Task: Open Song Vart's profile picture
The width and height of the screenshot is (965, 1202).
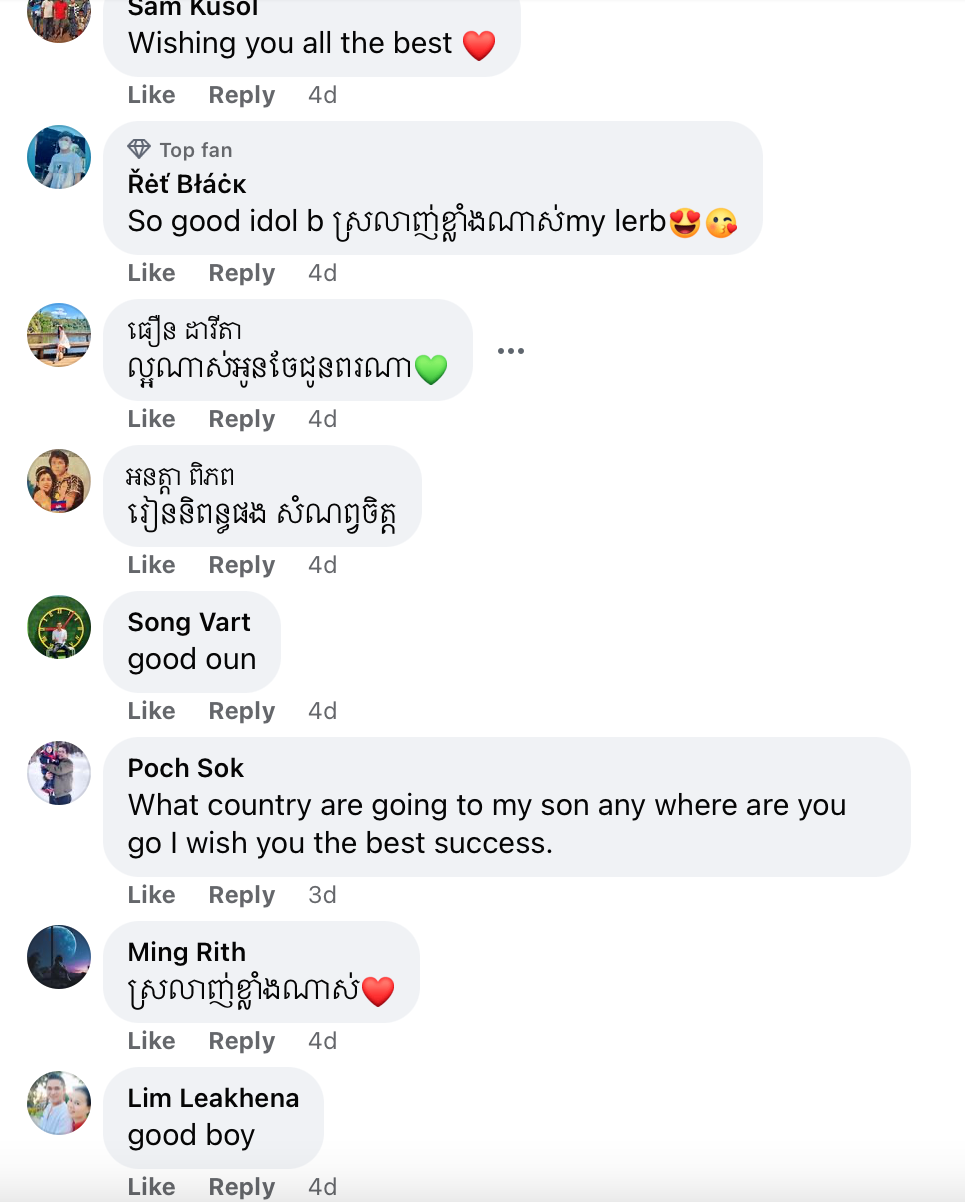Action: (x=59, y=627)
